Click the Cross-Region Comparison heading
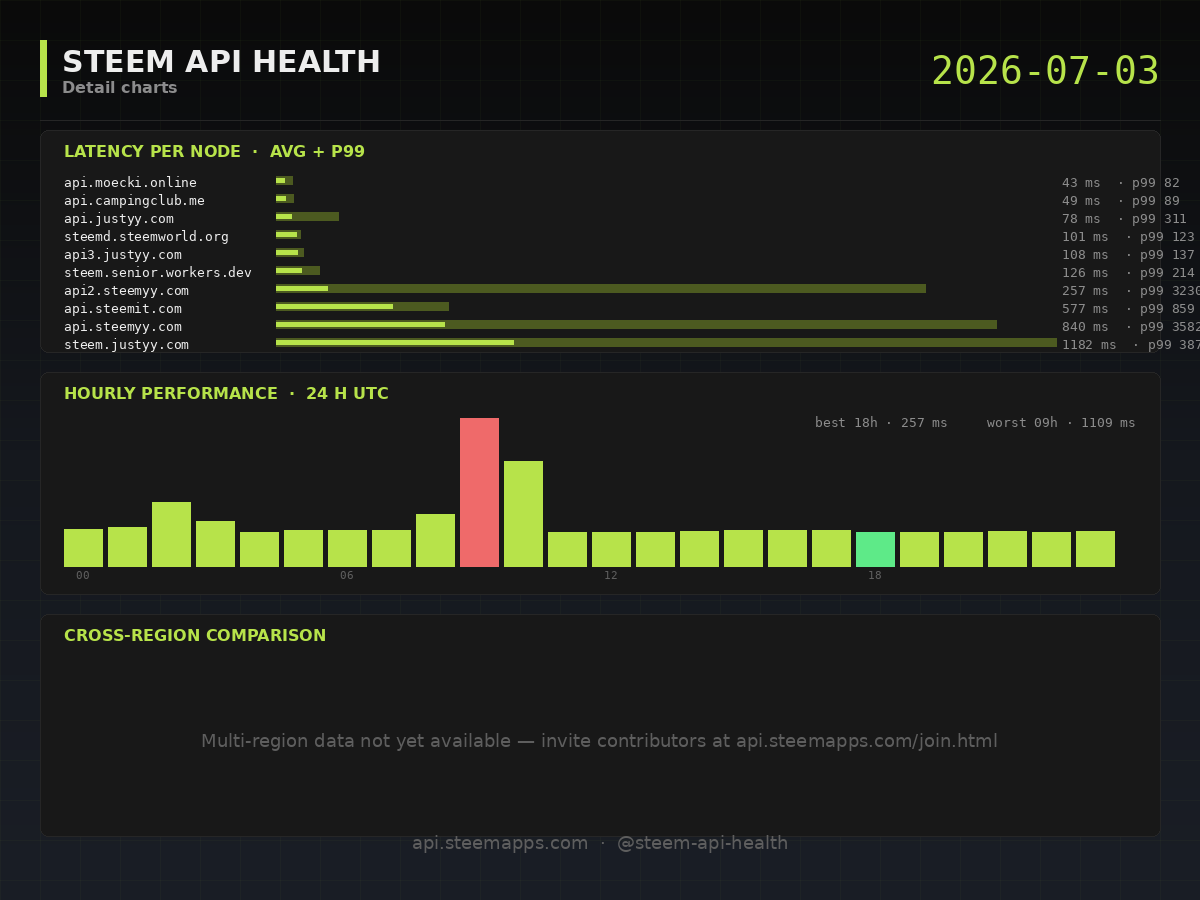 [195, 636]
